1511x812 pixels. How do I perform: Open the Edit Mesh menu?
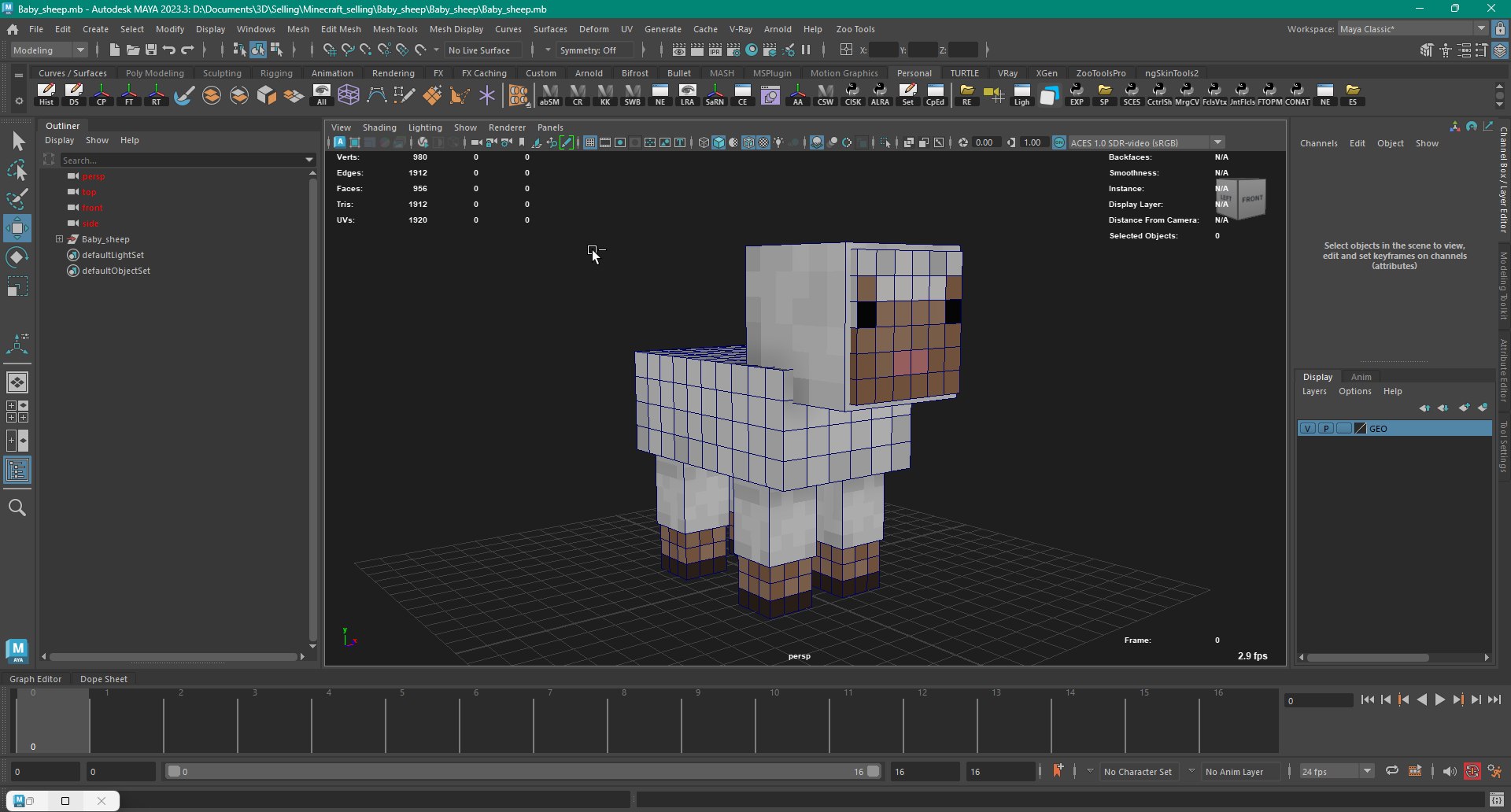click(x=341, y=29)
